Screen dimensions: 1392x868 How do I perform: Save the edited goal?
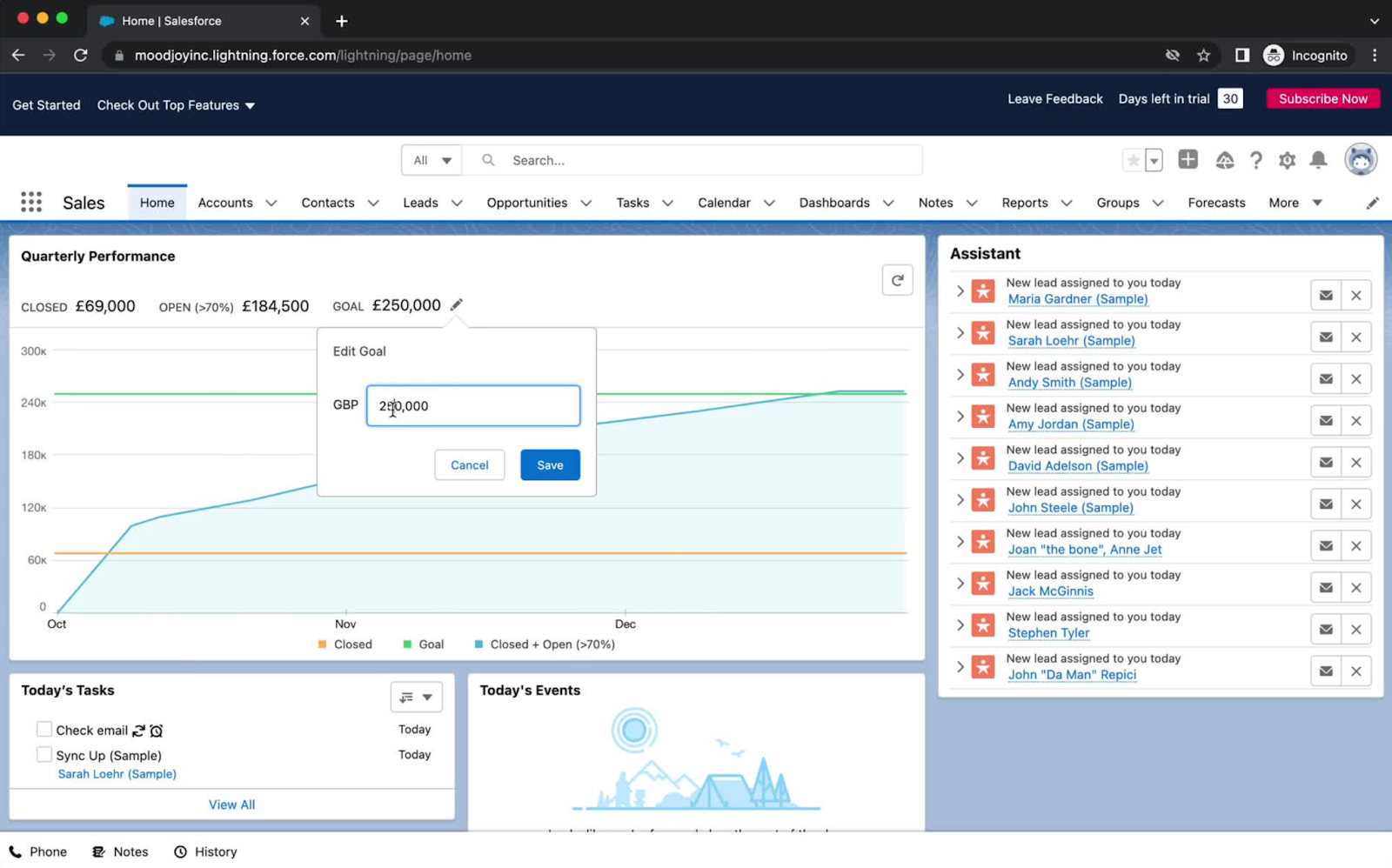point(550,464)
